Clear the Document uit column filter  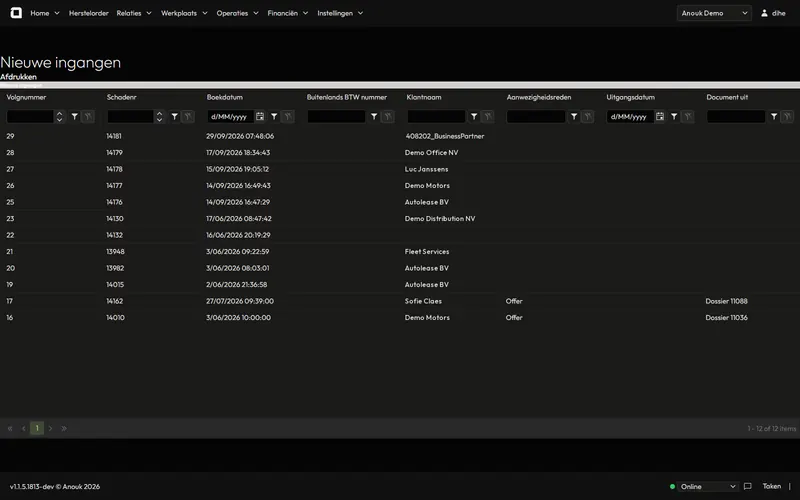[x=788, y=117]
